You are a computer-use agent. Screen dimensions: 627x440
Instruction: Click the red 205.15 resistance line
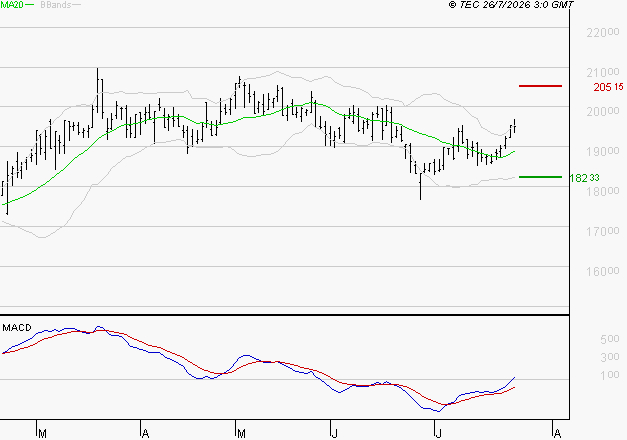click(x=540, y=86)
